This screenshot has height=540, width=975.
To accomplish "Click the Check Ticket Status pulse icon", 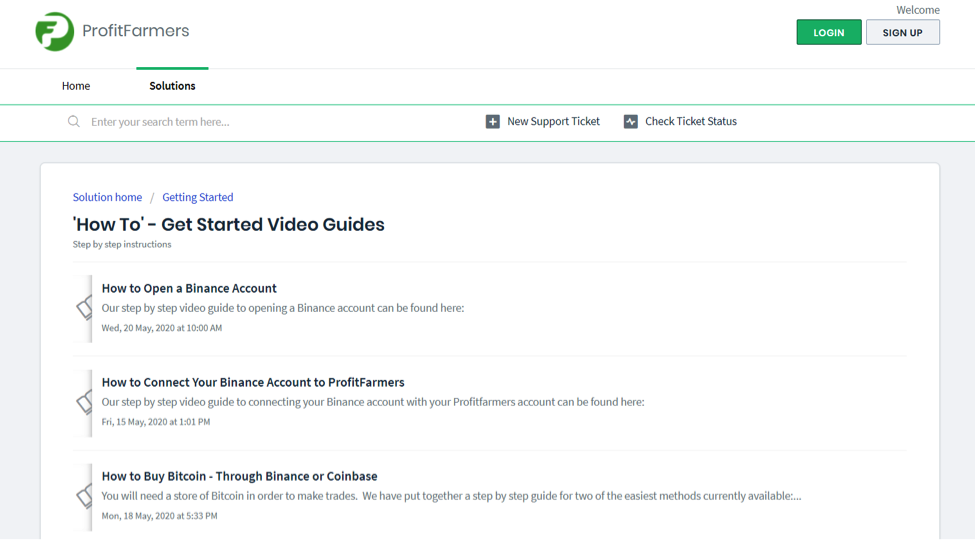I will [x=630, y=122].
